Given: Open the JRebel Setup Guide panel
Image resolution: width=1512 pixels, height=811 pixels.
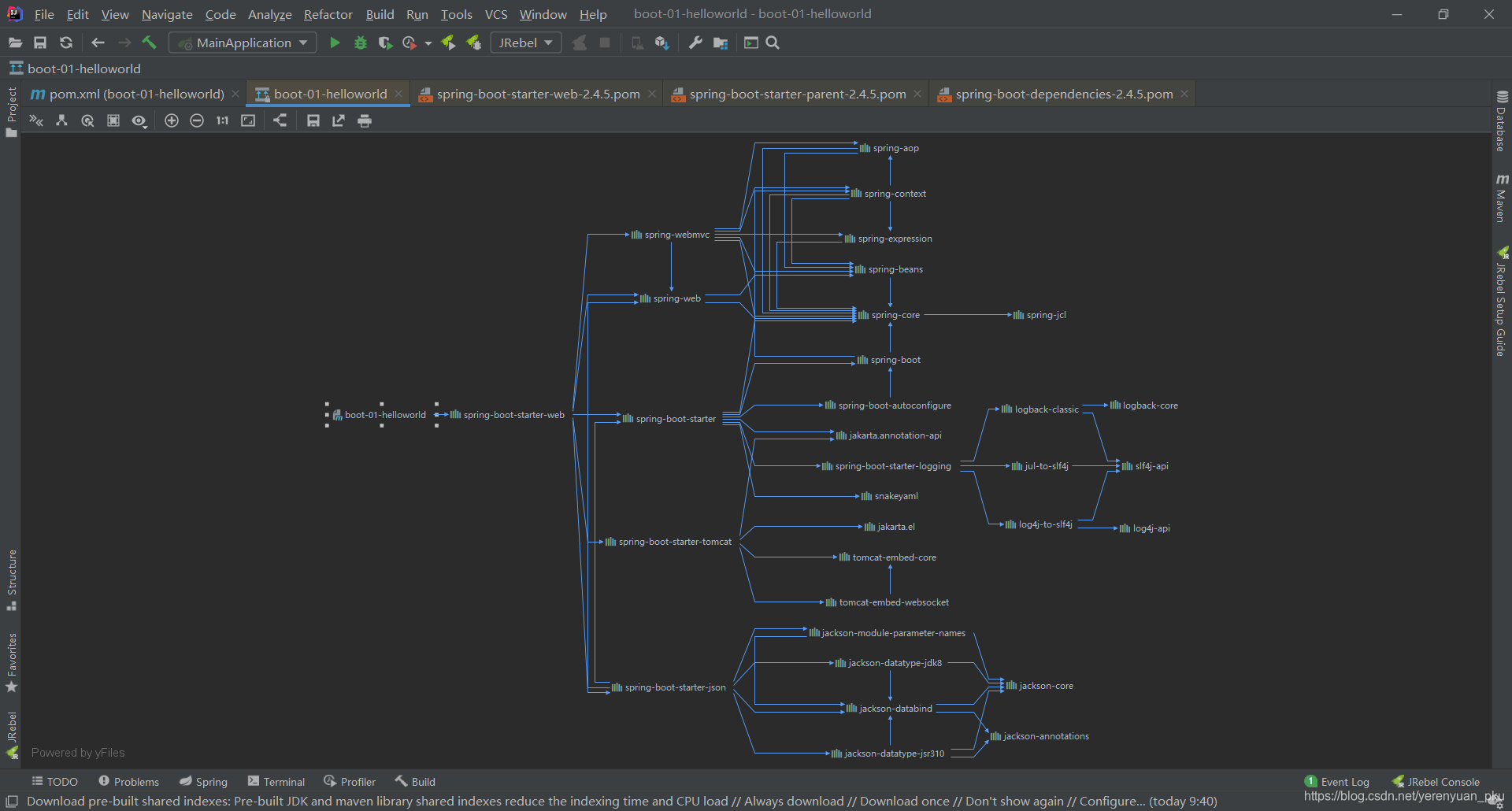Looking at the screenshot, I should click(x=1502, y=302).
